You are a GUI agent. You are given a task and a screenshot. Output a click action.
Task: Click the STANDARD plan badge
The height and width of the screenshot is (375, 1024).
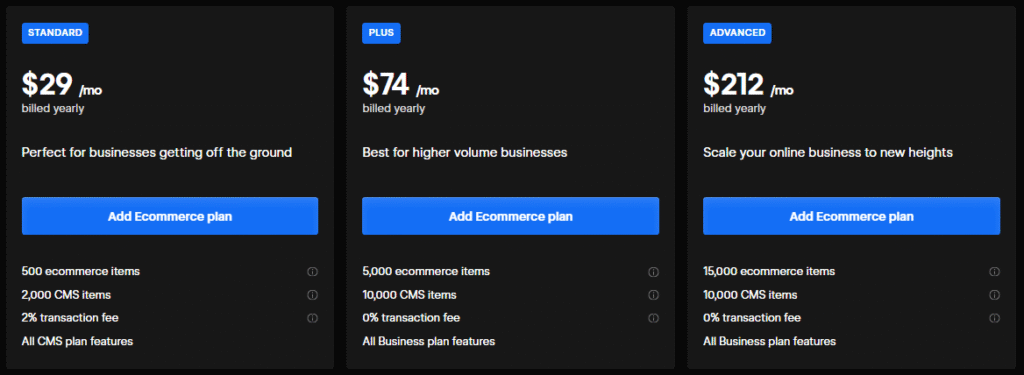point(55,33)
